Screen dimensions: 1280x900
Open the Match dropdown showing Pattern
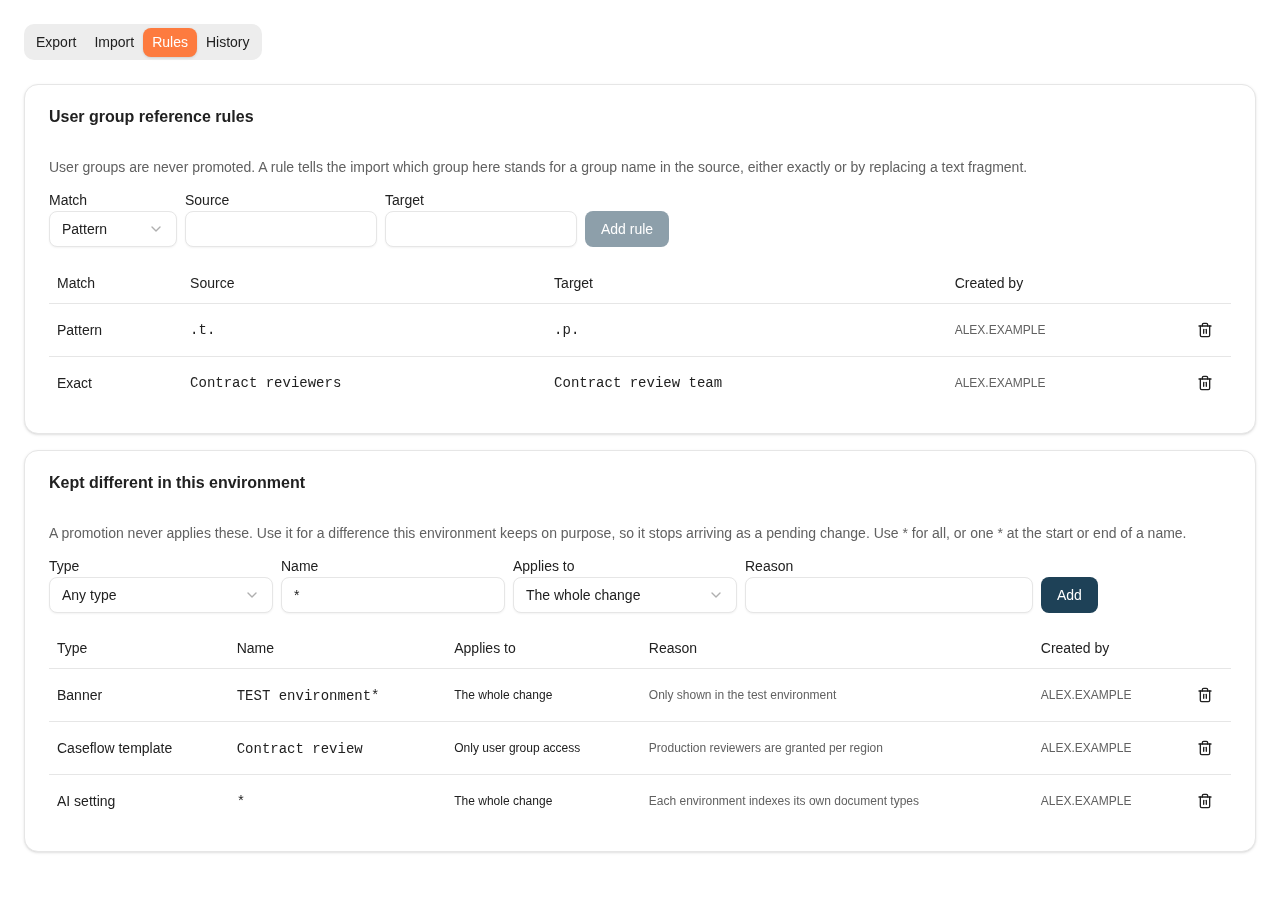[x=113, y=229]
